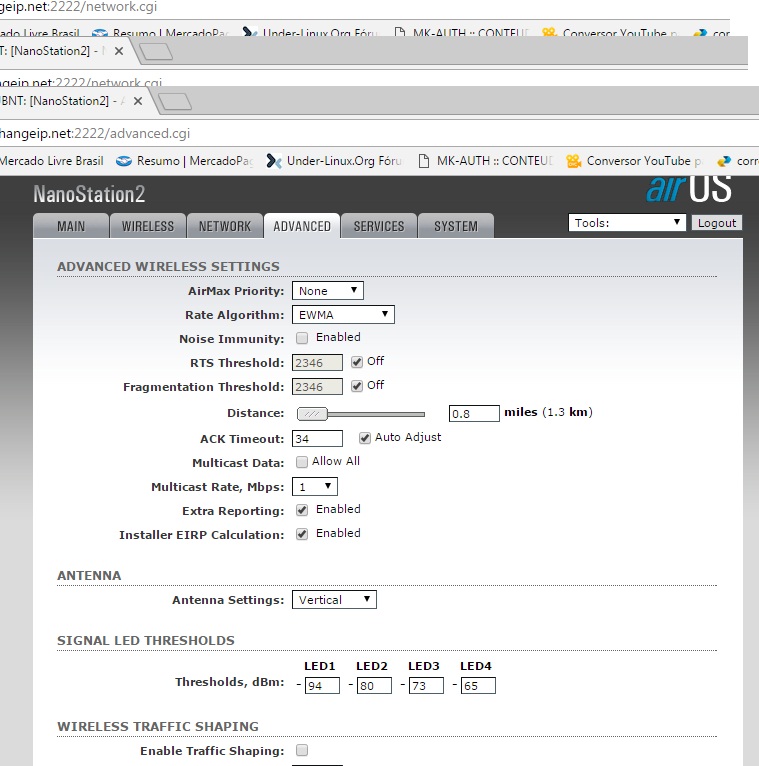Click the NanoStation2 title text
This screenshot has width=759, height=766.
pyautogui.click(x=89, y=194)
